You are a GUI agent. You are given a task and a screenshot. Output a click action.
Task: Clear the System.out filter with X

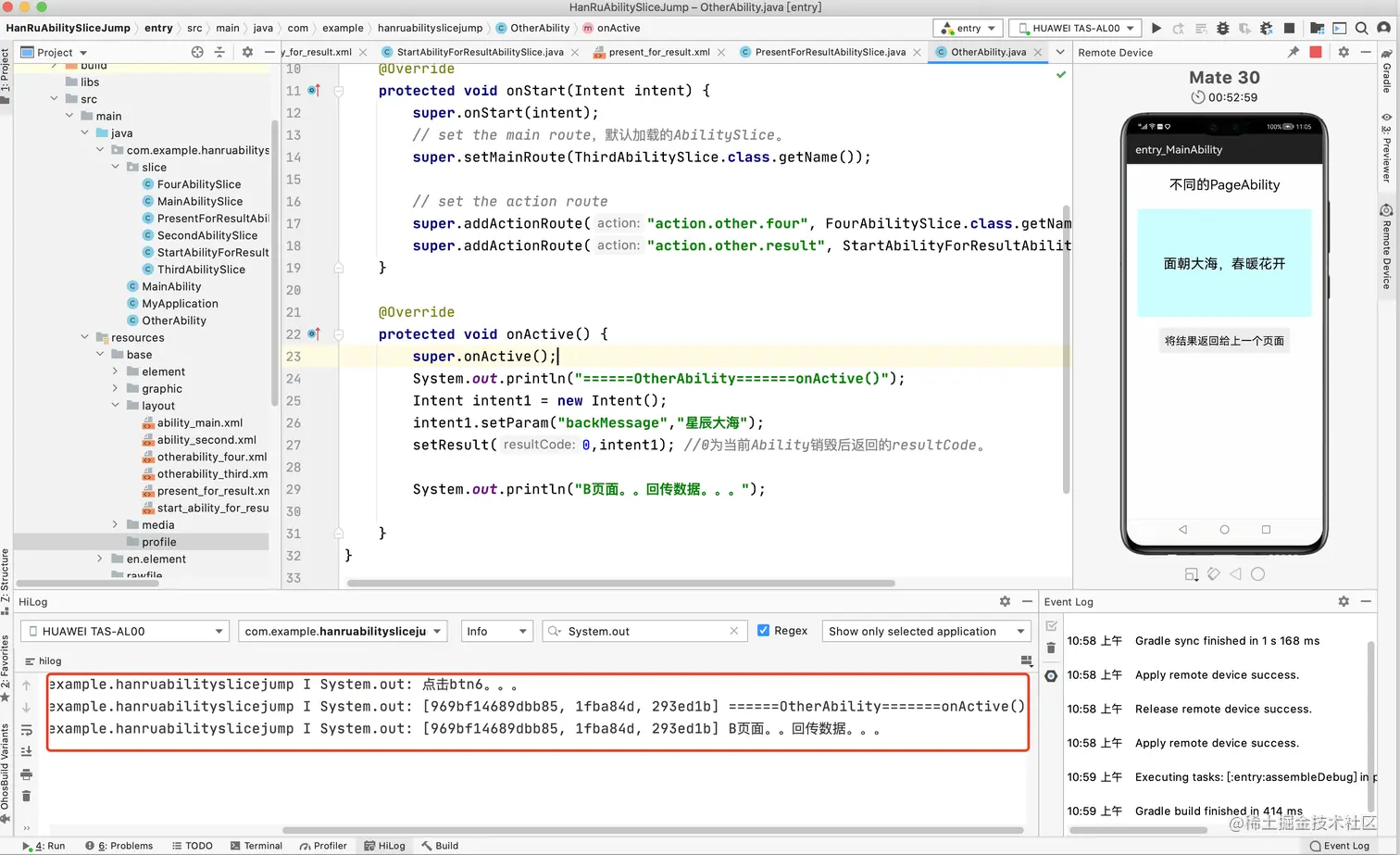(734, 631)
